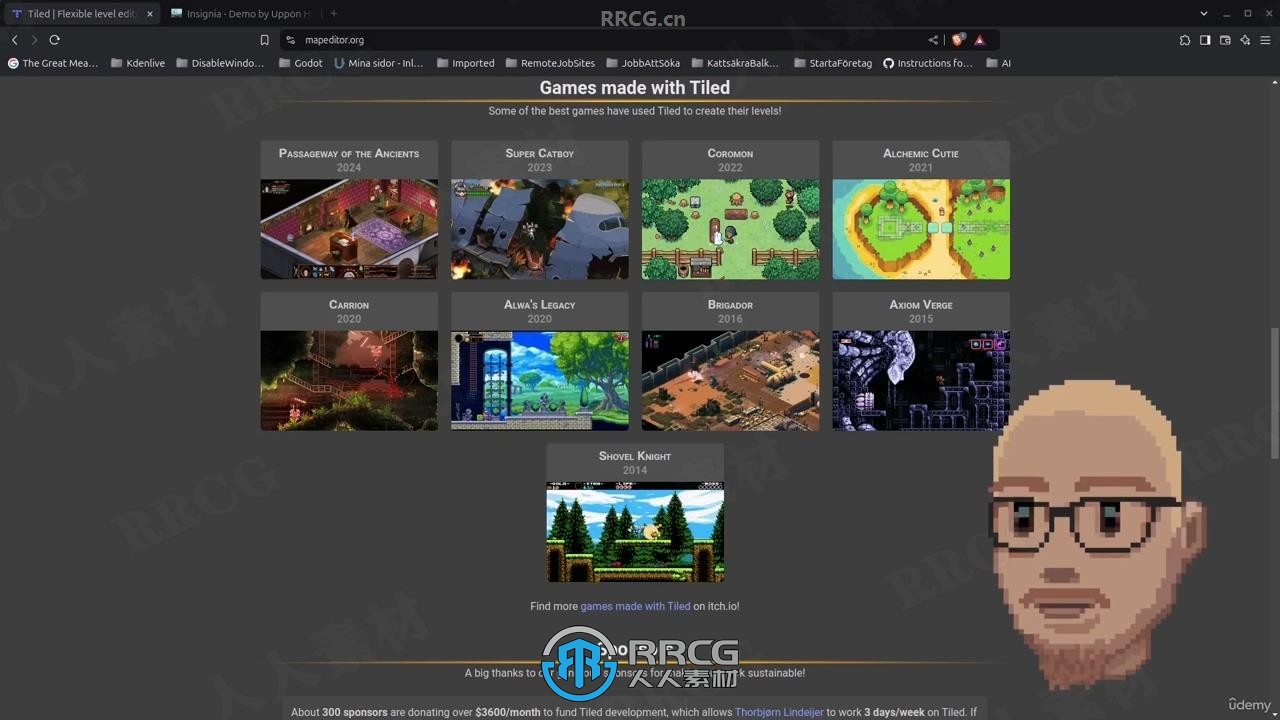The image size is (1280, 720).
Task: Click the Coromon title heading
Action: [730, 153]
